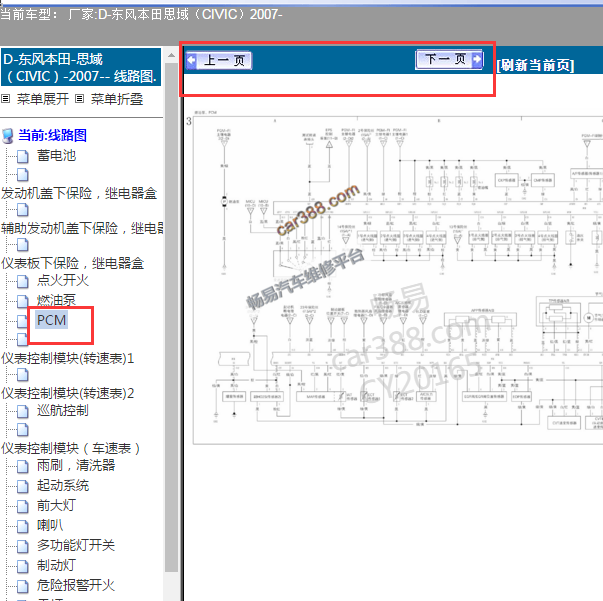
Task: Click page icon next to 点火开关
Action: tap(23, 281)
